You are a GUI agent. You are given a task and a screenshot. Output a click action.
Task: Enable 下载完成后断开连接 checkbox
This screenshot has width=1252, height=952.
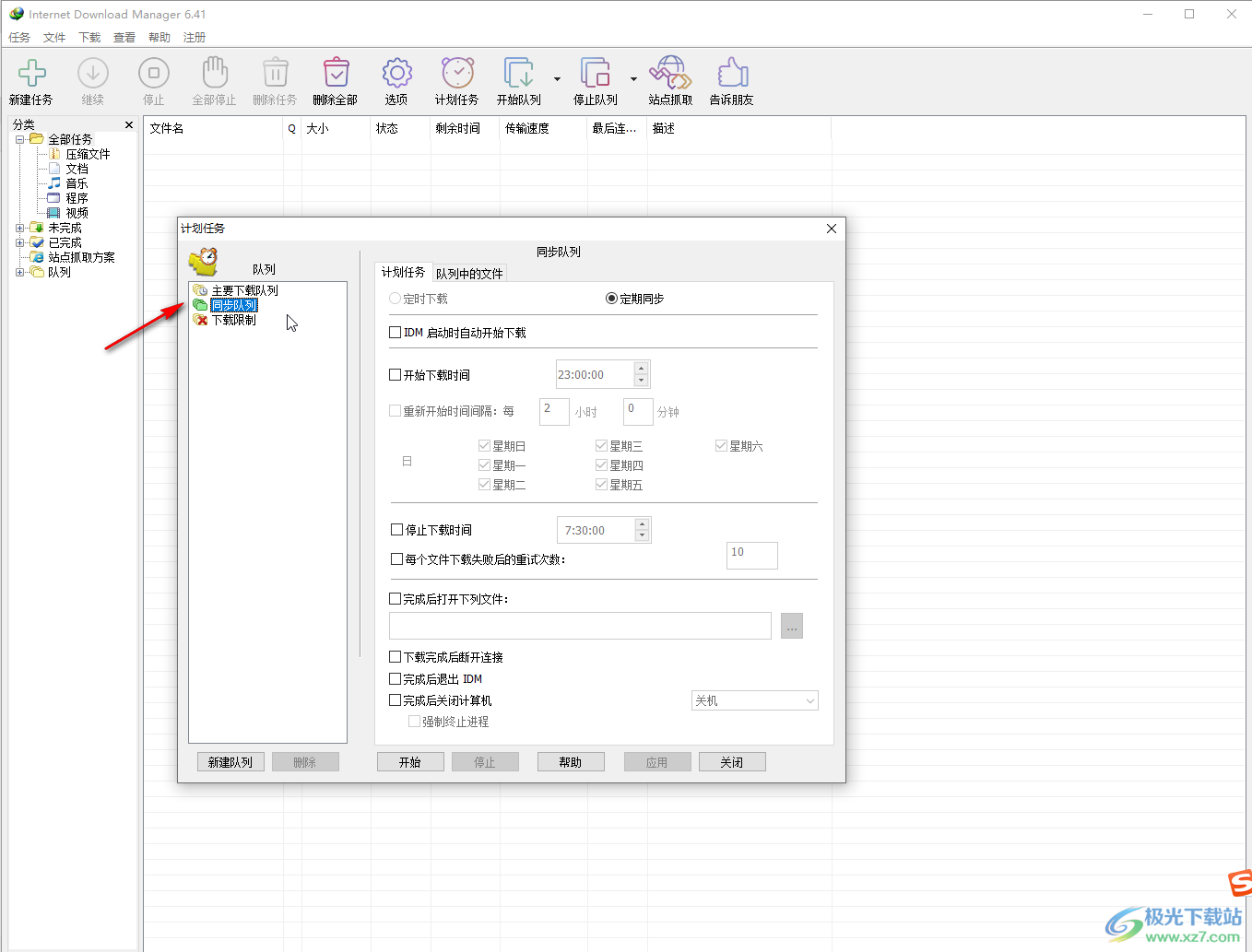(x=396, y=657)
